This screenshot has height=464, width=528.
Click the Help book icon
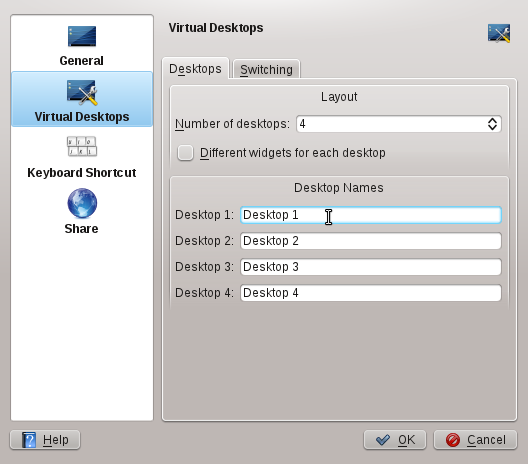(29, 440)
